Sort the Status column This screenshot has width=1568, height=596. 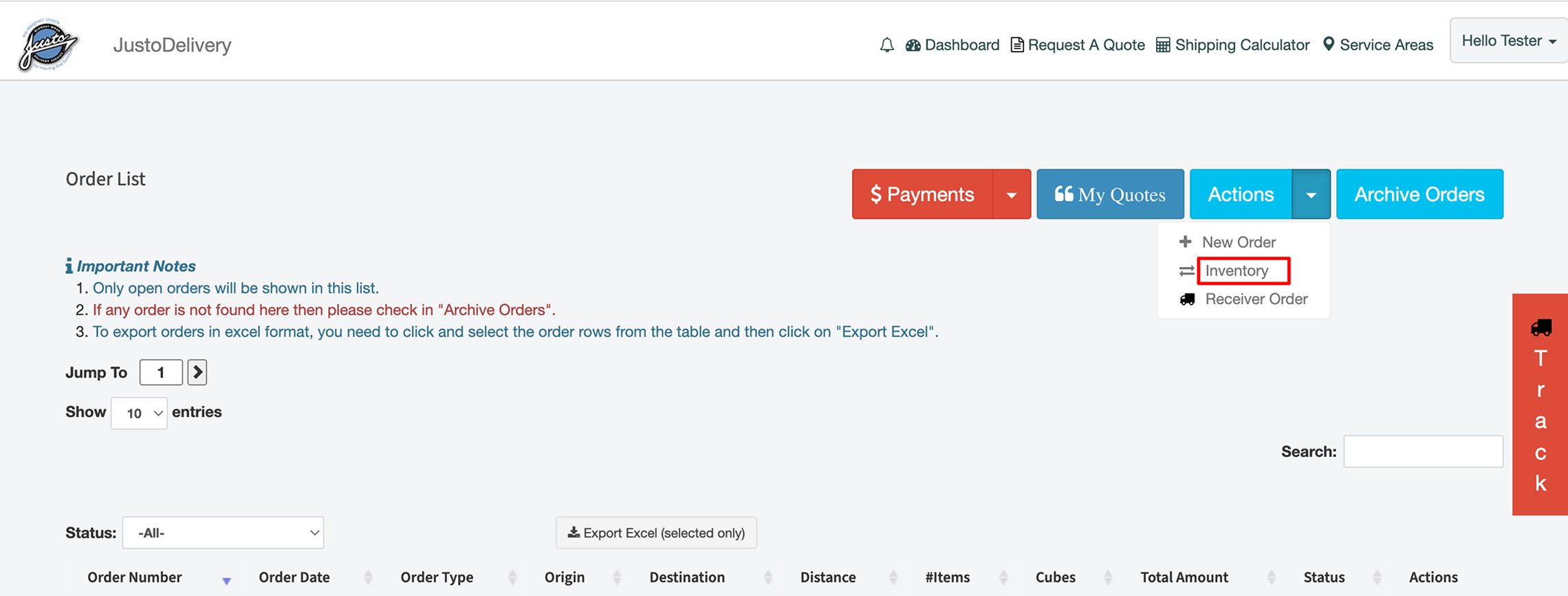click(1377, 577)
